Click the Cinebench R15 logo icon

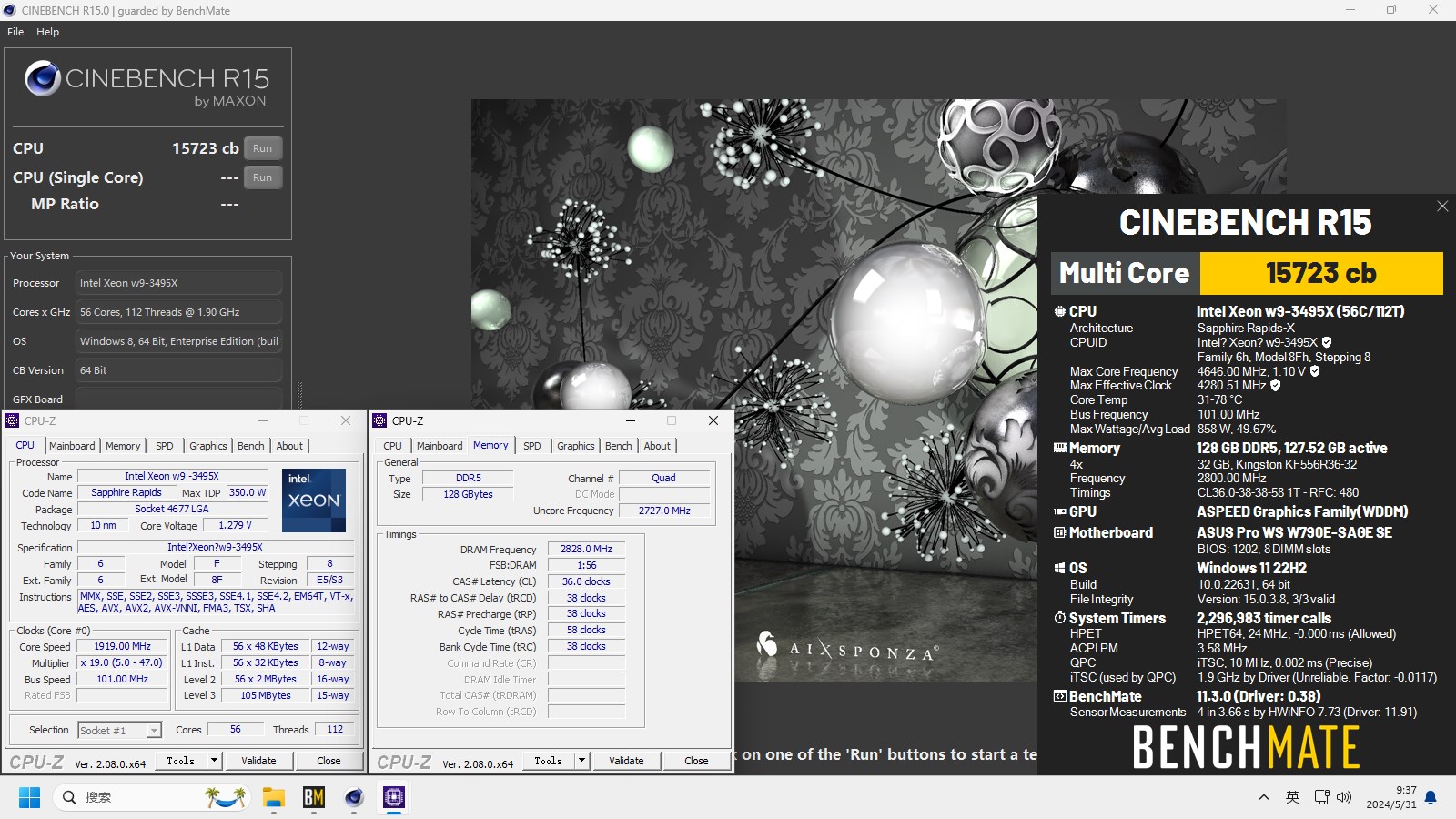pos(43,79)
